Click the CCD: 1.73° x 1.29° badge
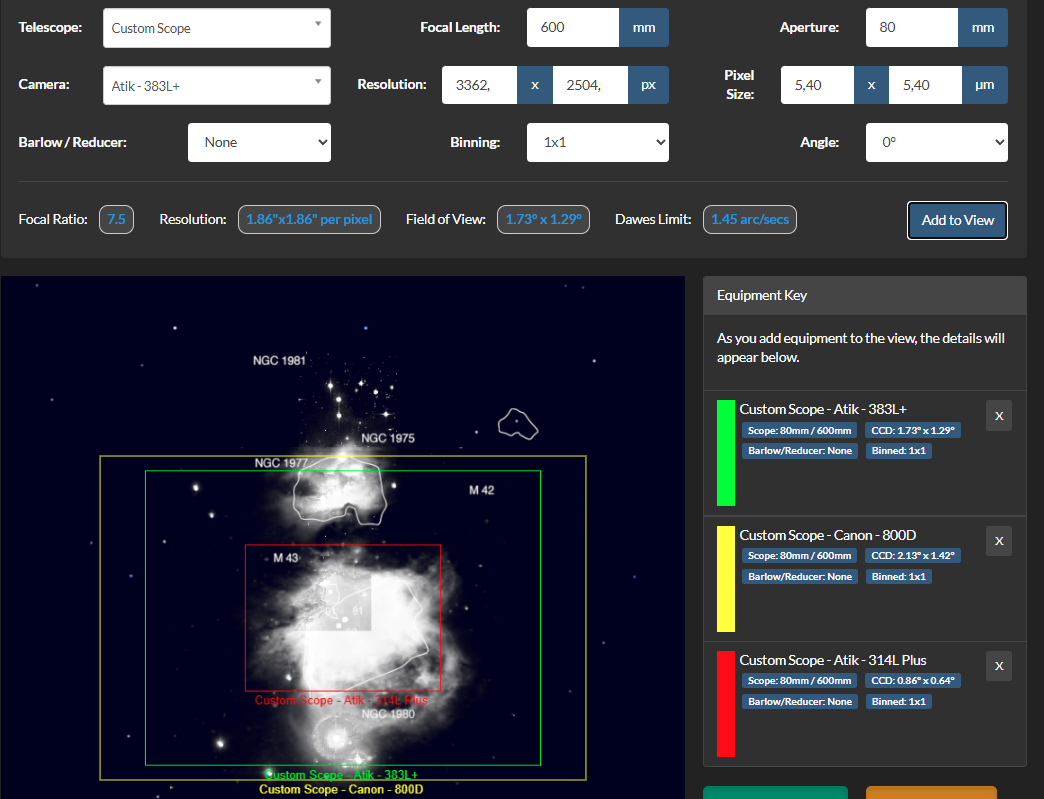1044x799 pixels. [913, 431]
